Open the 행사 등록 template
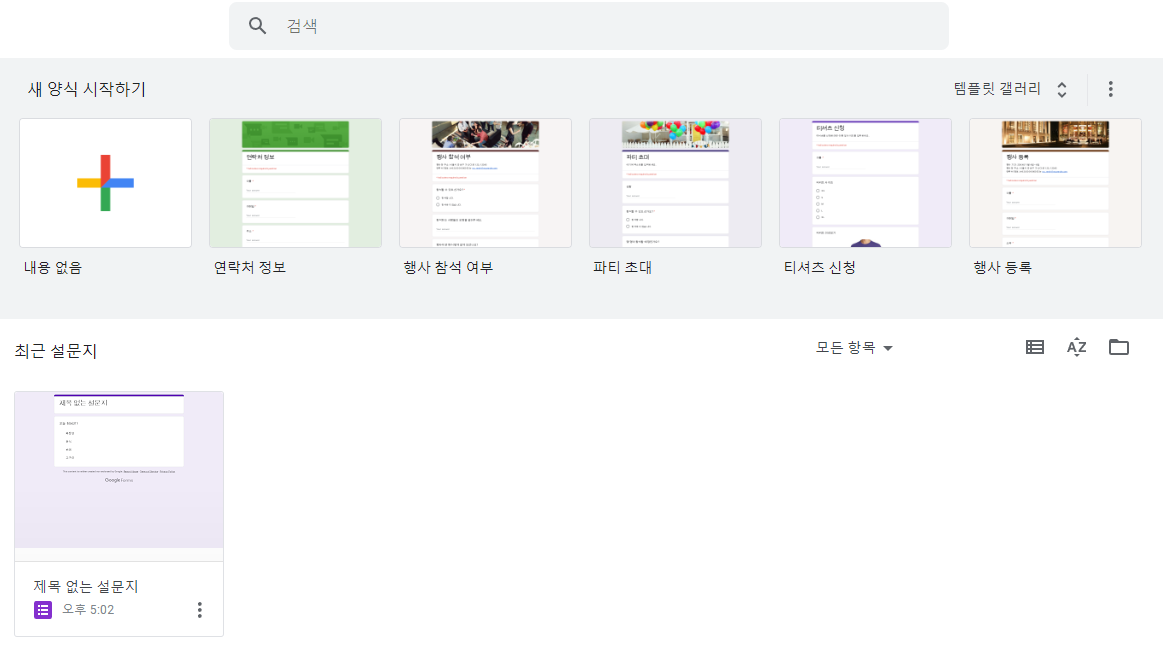The width and height of the screenshot is (1163, 654). [1055, 182]
